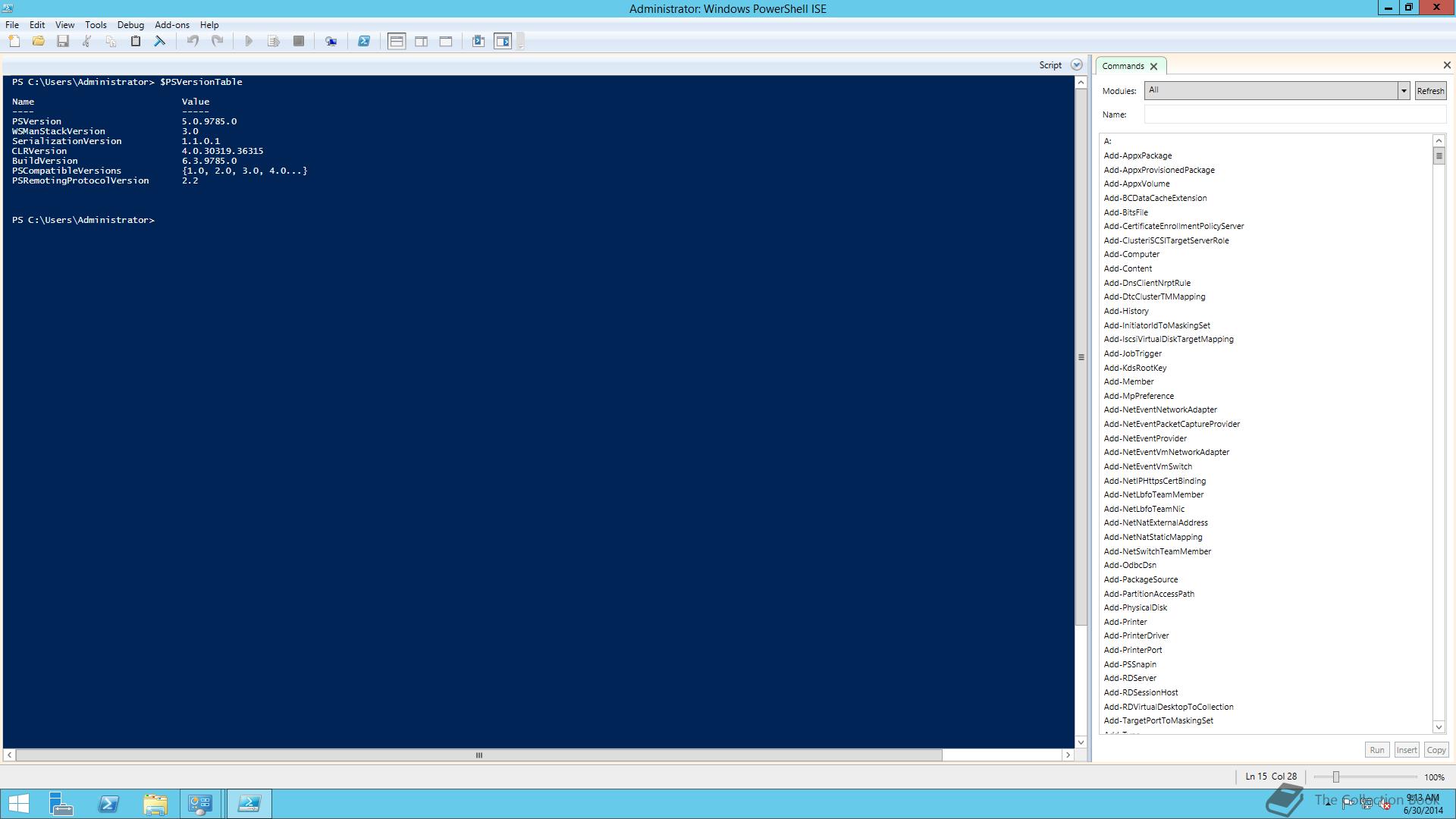Open the View menu

(64, 25)
